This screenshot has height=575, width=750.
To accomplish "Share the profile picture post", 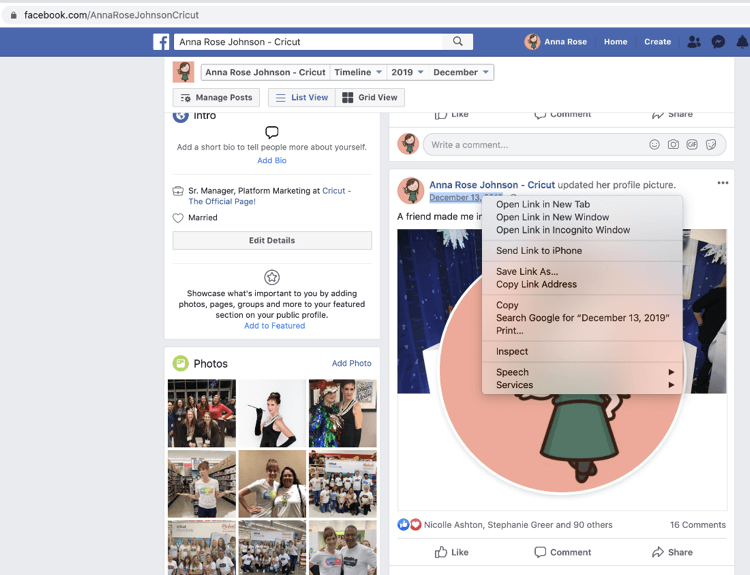I will tap(672, 552).
